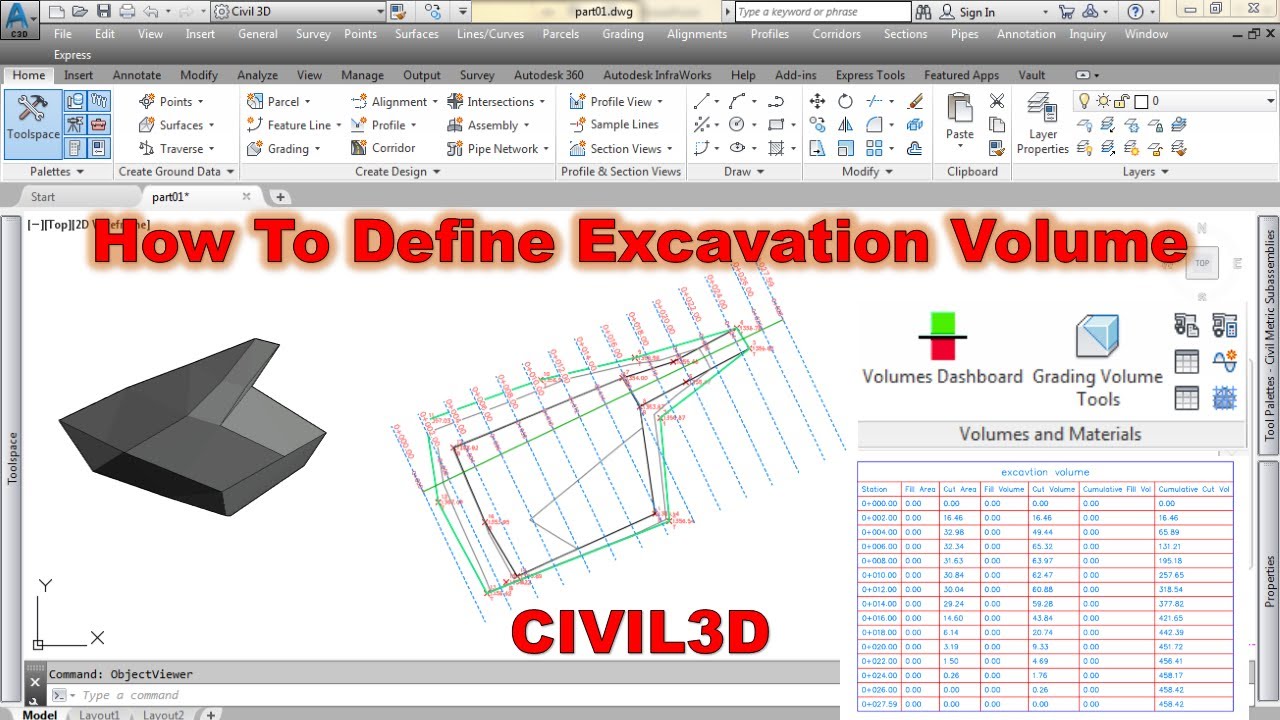
Task: Select the Erase tool in Modify panel
Action: click(x=915, y=101)
